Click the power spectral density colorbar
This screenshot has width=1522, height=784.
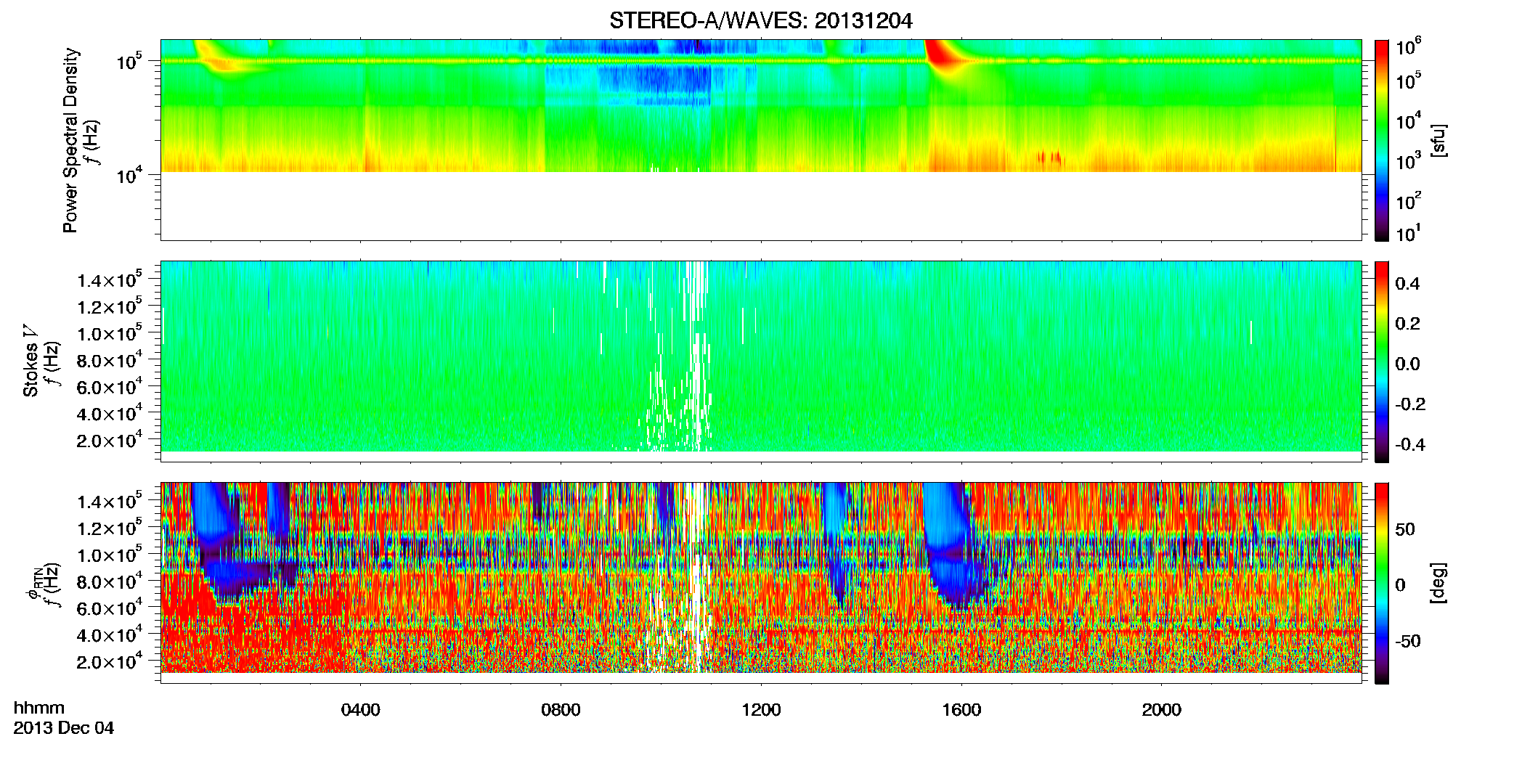click(x=1382, y=140)
